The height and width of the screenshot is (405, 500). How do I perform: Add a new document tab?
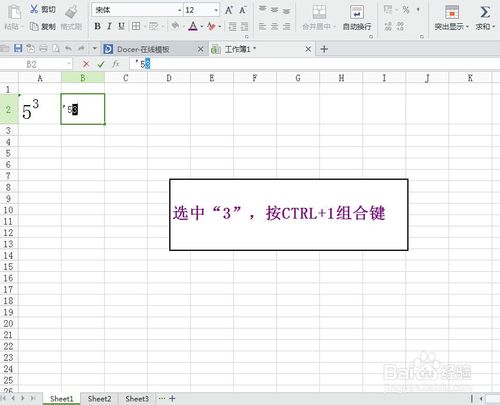click(x=324, y=49)
